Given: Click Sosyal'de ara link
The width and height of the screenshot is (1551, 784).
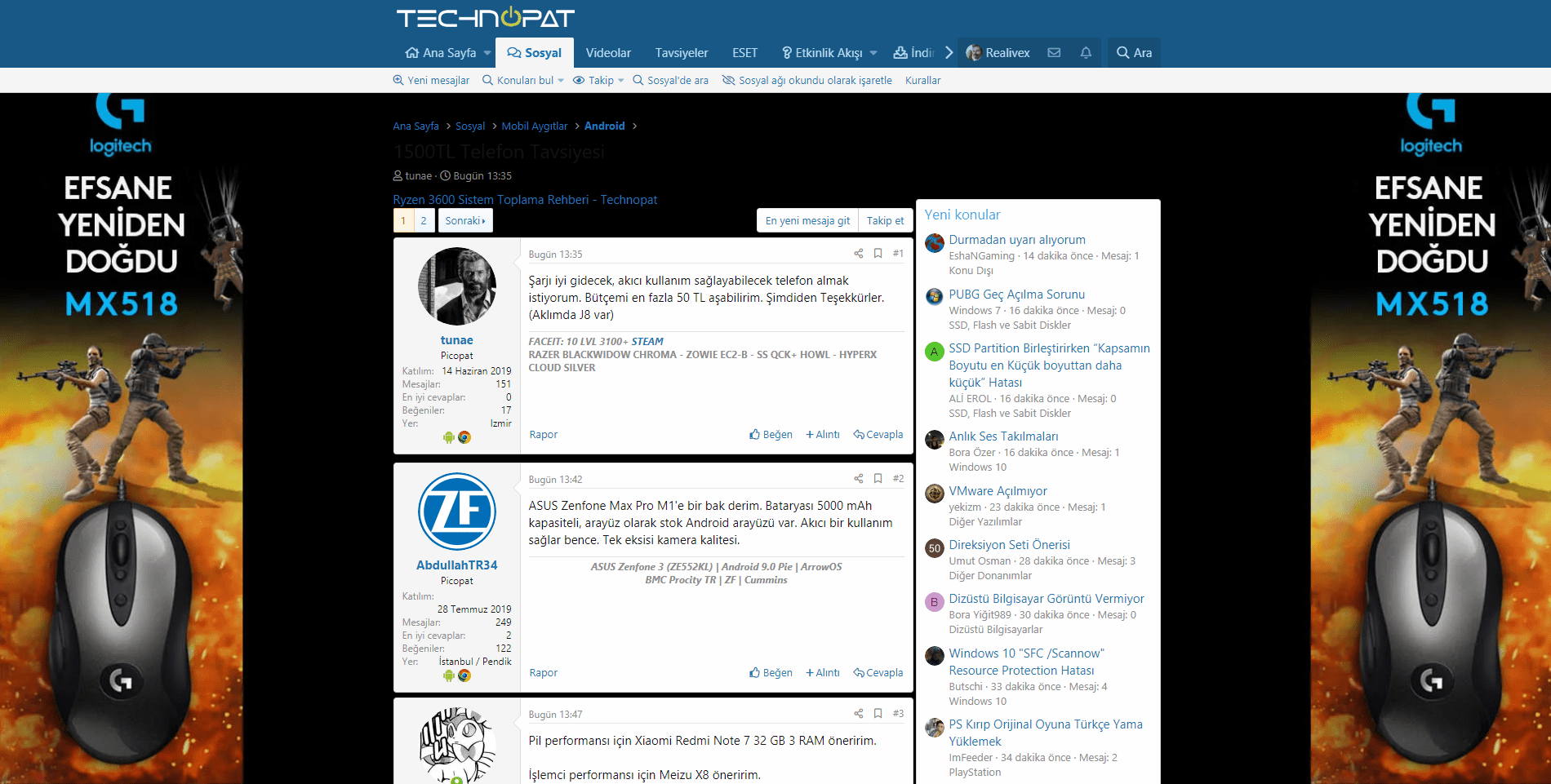Looking at the screenshot, I should tap(670, 81).
